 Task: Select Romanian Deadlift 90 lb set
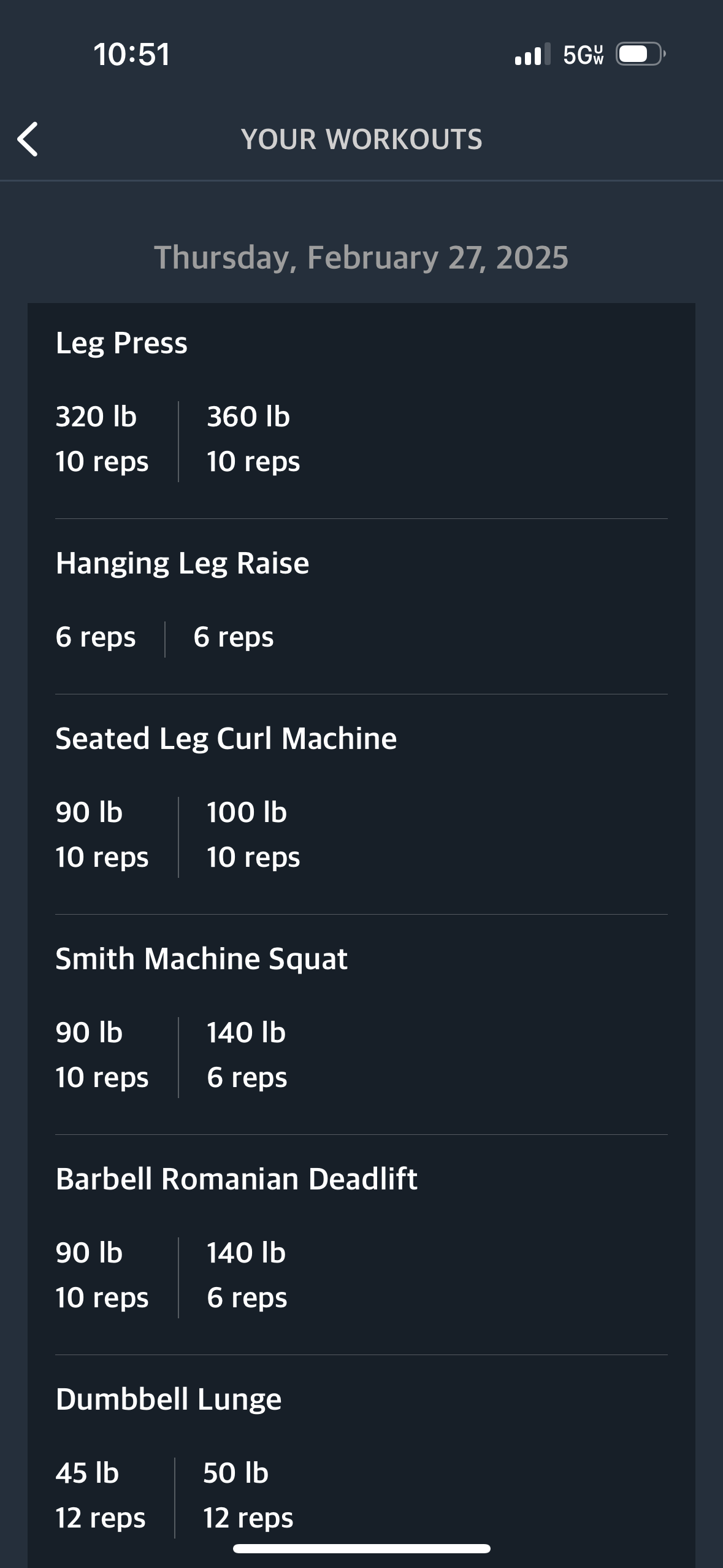102,1275
